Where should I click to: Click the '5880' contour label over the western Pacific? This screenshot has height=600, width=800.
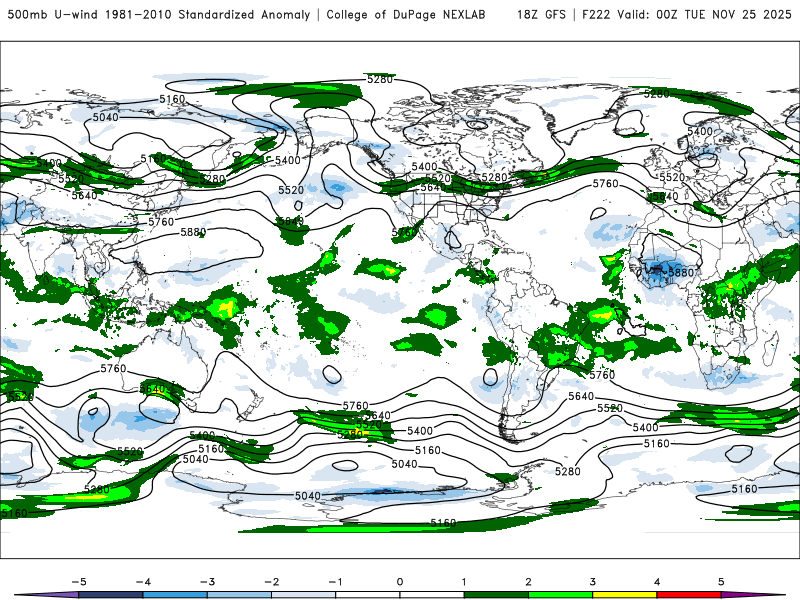193,232
